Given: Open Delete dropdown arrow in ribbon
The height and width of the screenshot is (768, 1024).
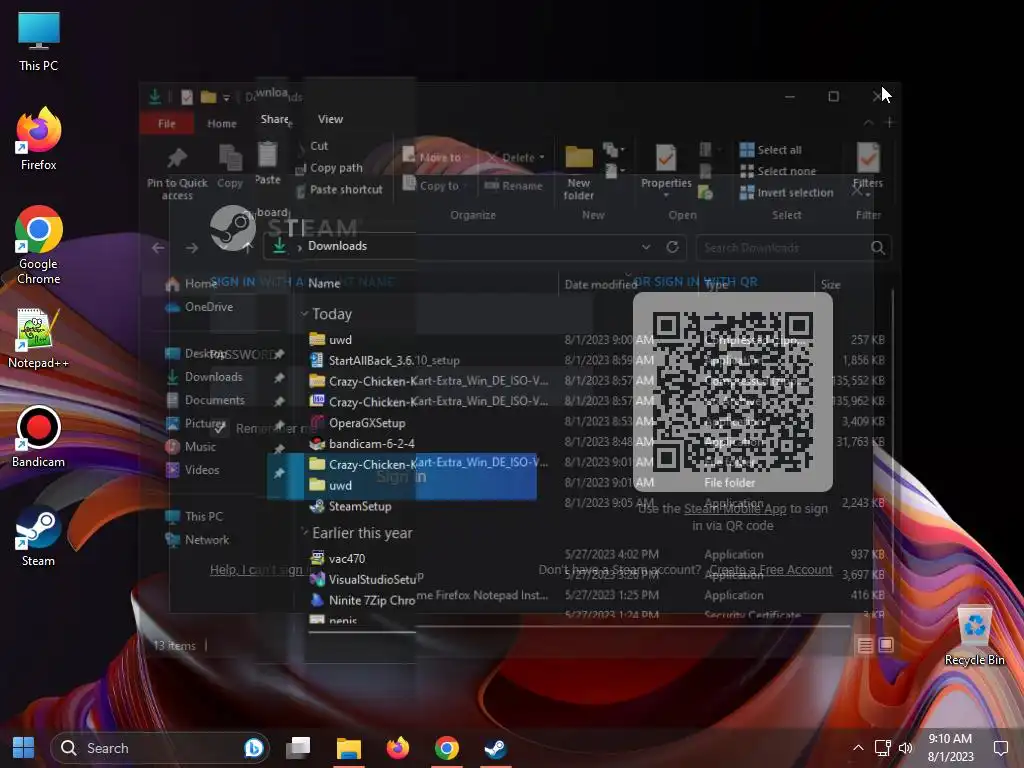Looking at the screenshot, I should pos(541,157).
